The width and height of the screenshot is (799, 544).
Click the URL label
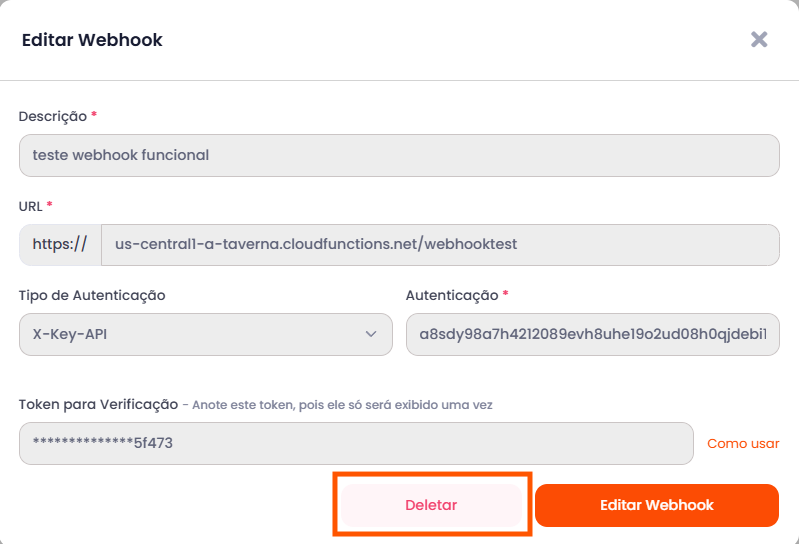(x=30, y=206)
